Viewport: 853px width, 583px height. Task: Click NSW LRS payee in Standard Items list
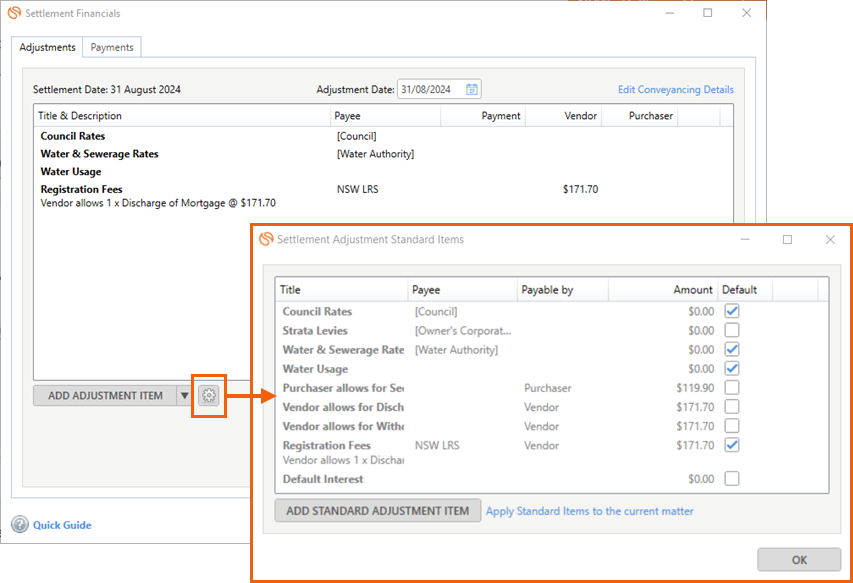pyautogui.click(x=437, y=445)
